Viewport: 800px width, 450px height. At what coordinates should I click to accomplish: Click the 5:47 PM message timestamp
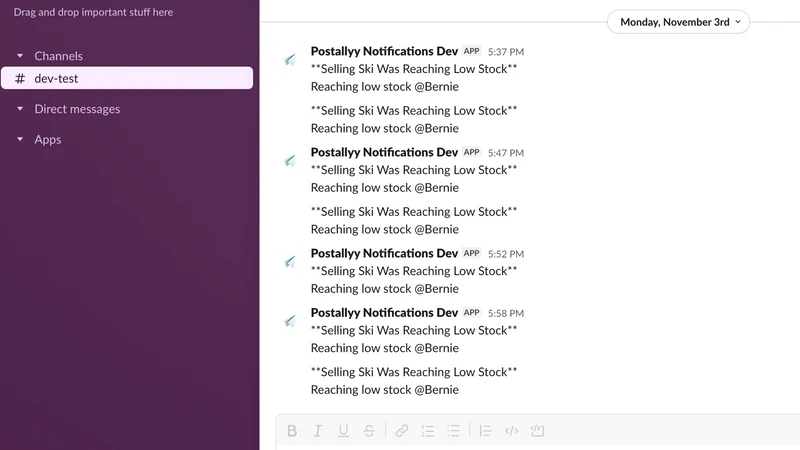tap(506, 153)
